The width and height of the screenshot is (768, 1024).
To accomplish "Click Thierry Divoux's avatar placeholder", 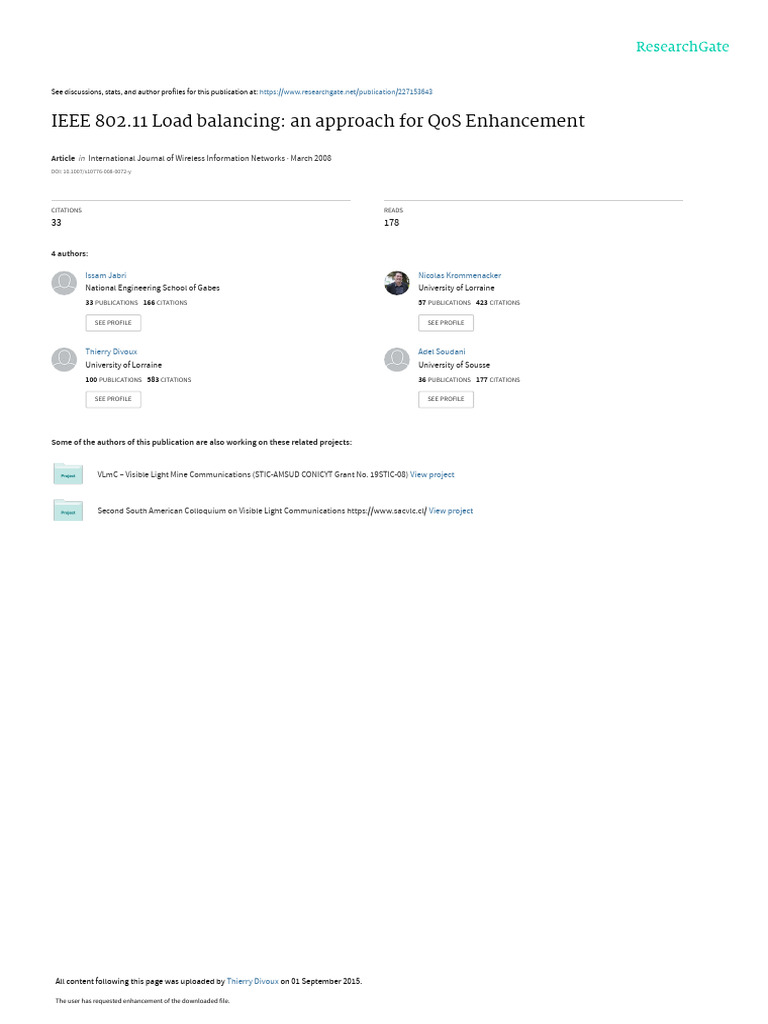I will pos(64,359).
